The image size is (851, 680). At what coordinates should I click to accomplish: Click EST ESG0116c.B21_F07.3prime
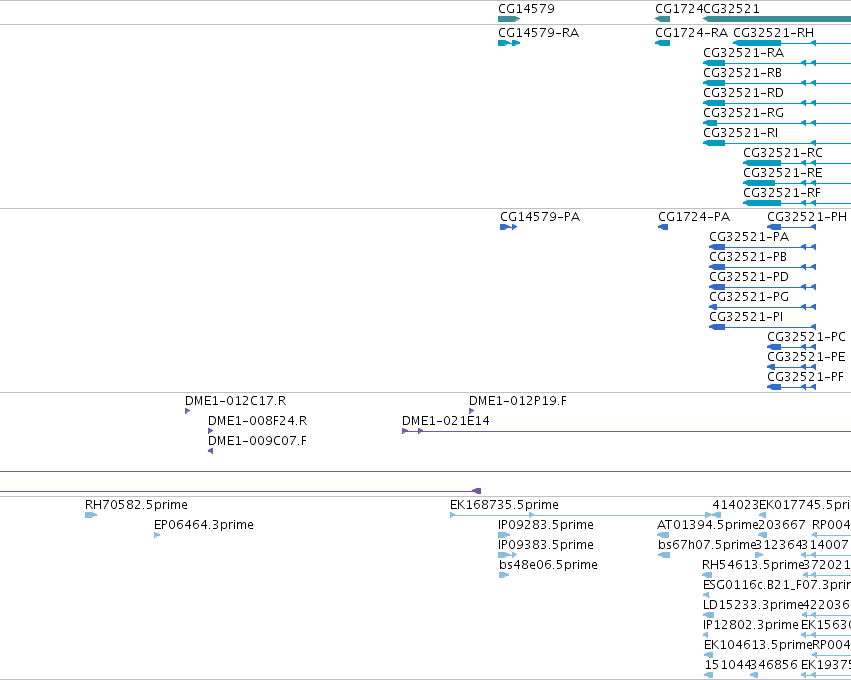coord(777,586)
